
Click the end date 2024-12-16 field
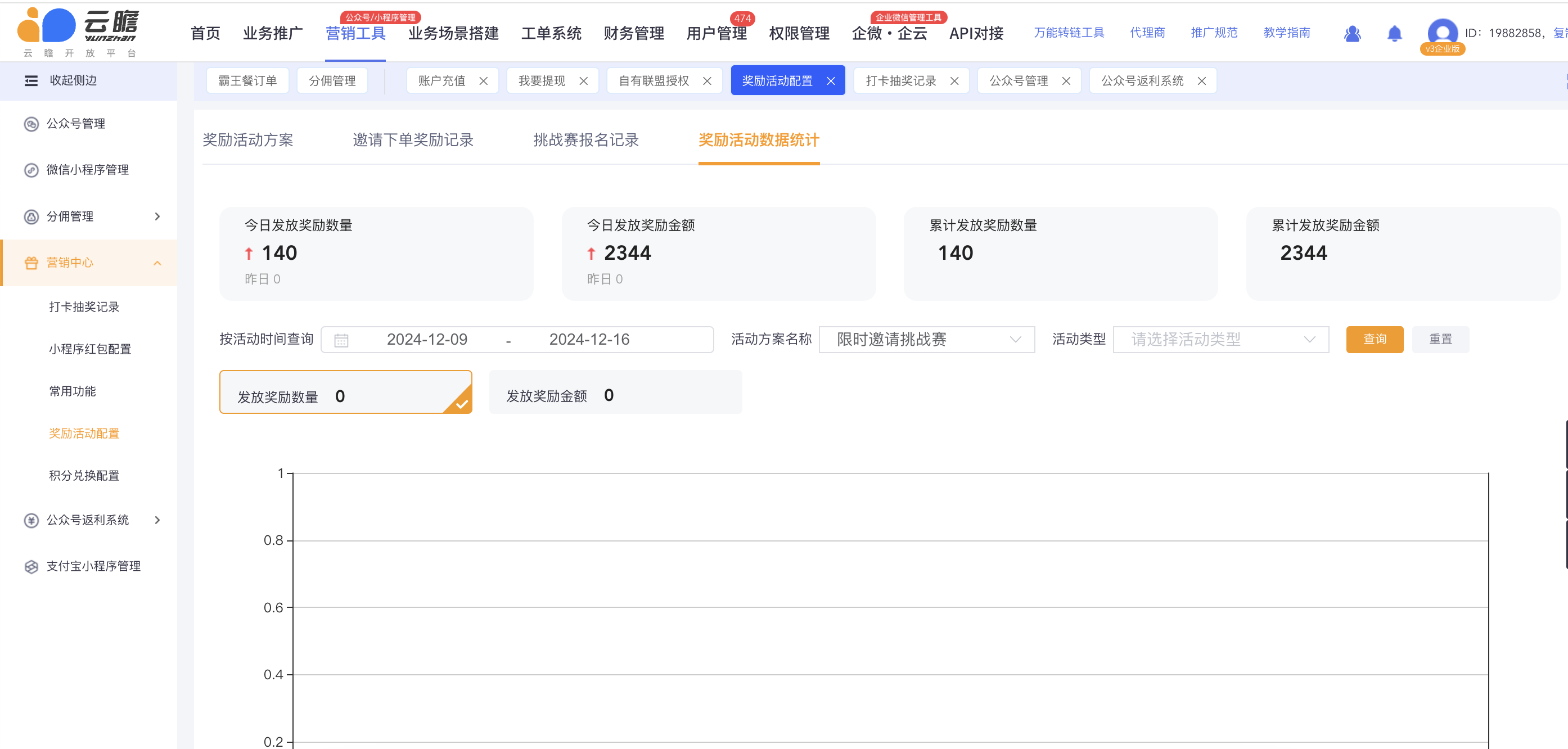point(589,340)
